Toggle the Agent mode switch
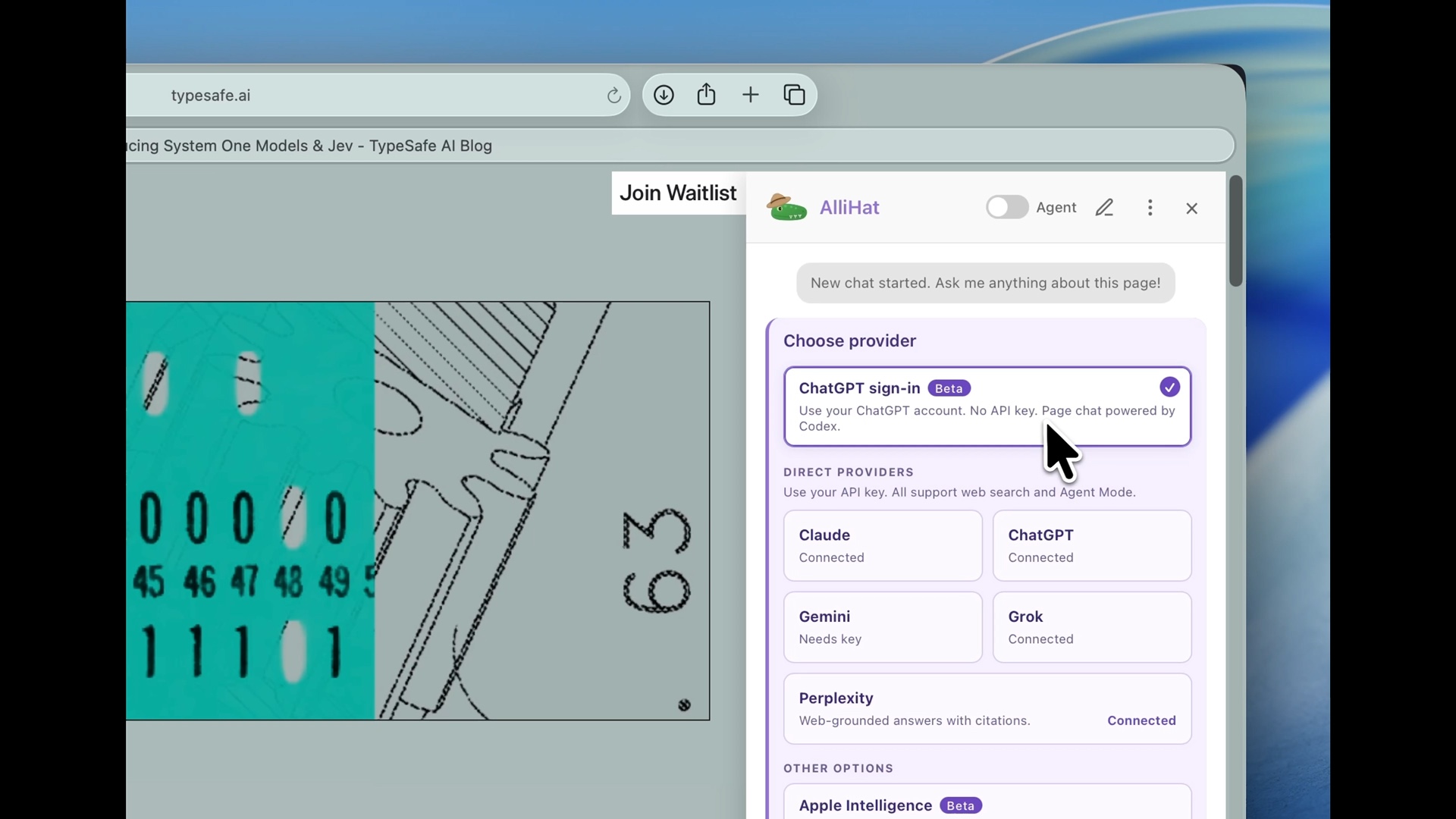1456x819 pixels. 1006,207
